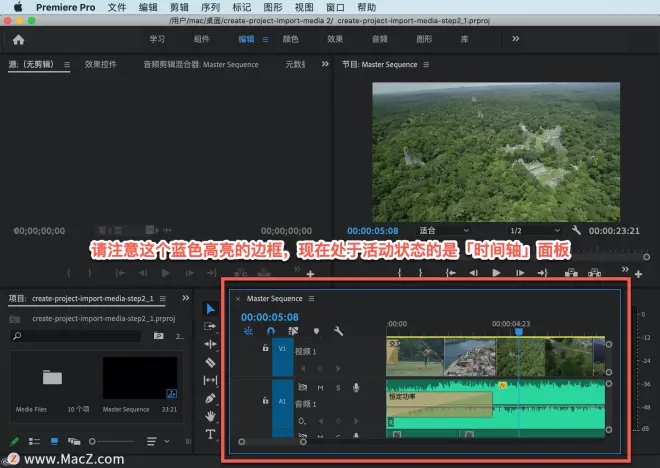Open the 序列 menu
Screen dimensions: 660x468
click(210, 7)
